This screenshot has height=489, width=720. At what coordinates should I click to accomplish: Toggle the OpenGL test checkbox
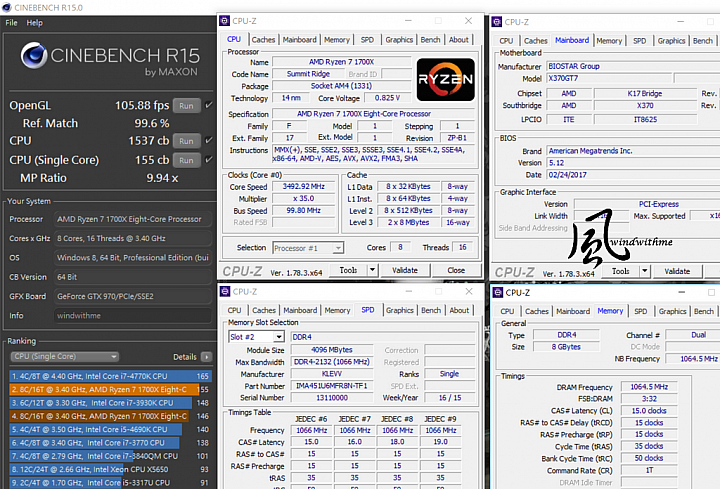pos(209,105)
